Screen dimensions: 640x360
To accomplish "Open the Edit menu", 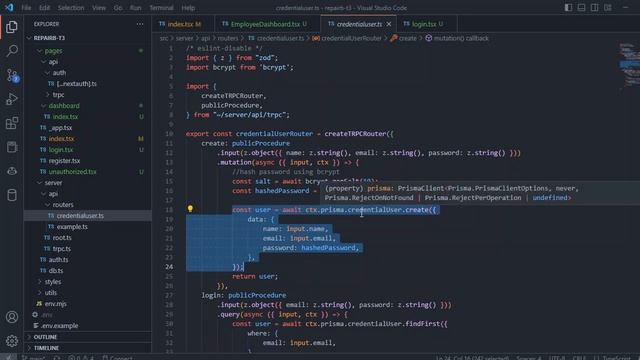I will click(x=44, y=8).
